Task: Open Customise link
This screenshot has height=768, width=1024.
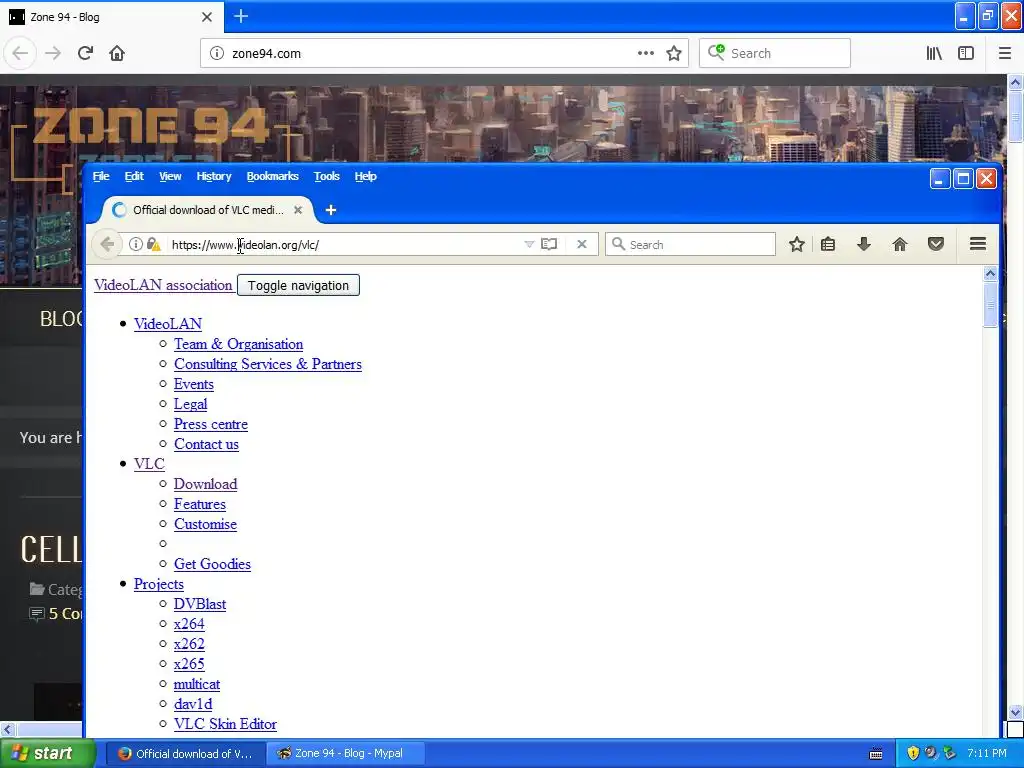Action: click(205, 524)
